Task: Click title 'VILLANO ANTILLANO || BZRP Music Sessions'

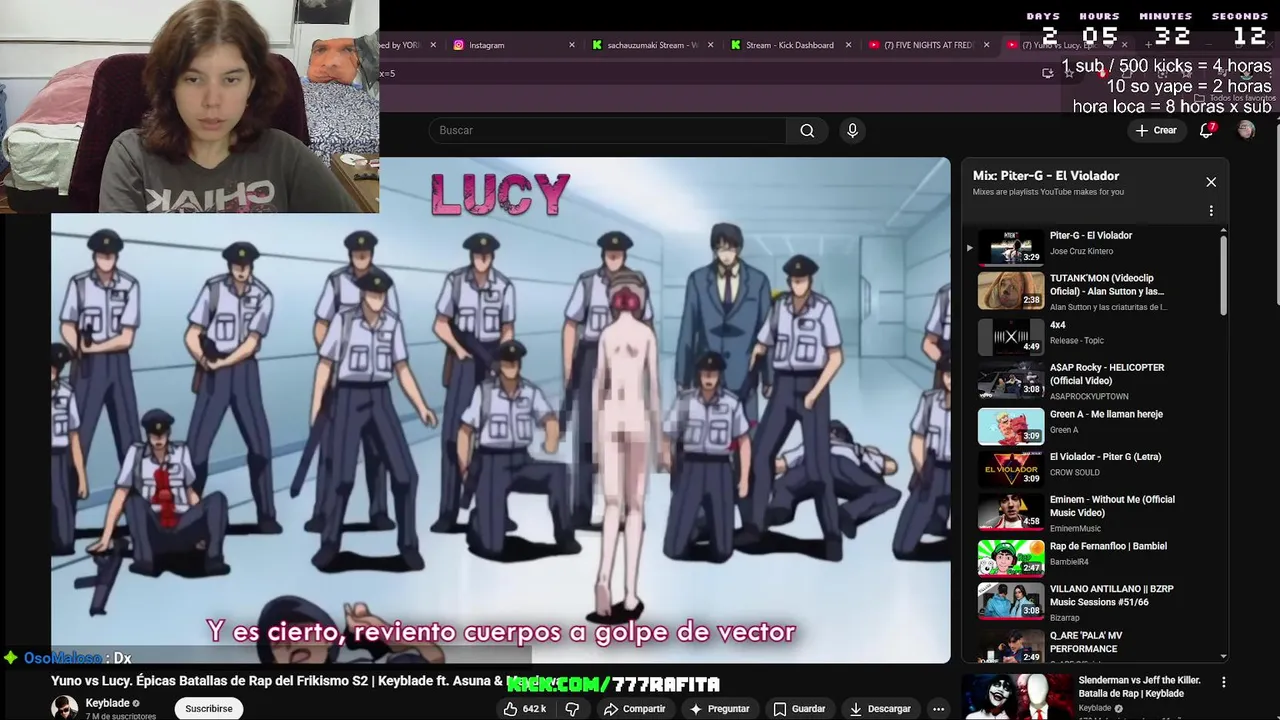Action: [x=1111, y=596]
